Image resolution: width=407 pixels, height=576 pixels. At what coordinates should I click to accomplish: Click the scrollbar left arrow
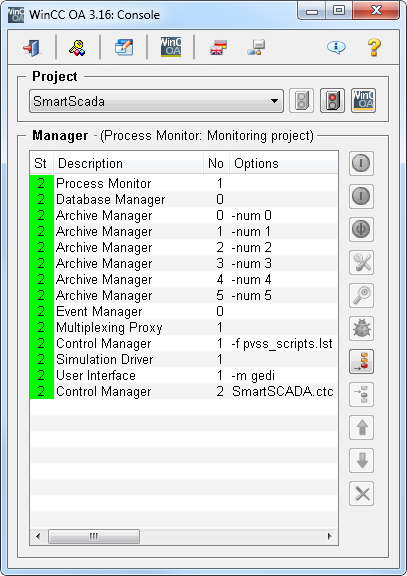click(x=38, y=536)
